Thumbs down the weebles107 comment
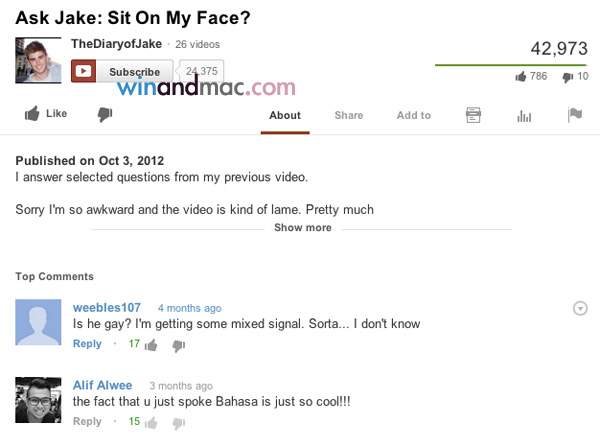 click(x=179, y=345)
